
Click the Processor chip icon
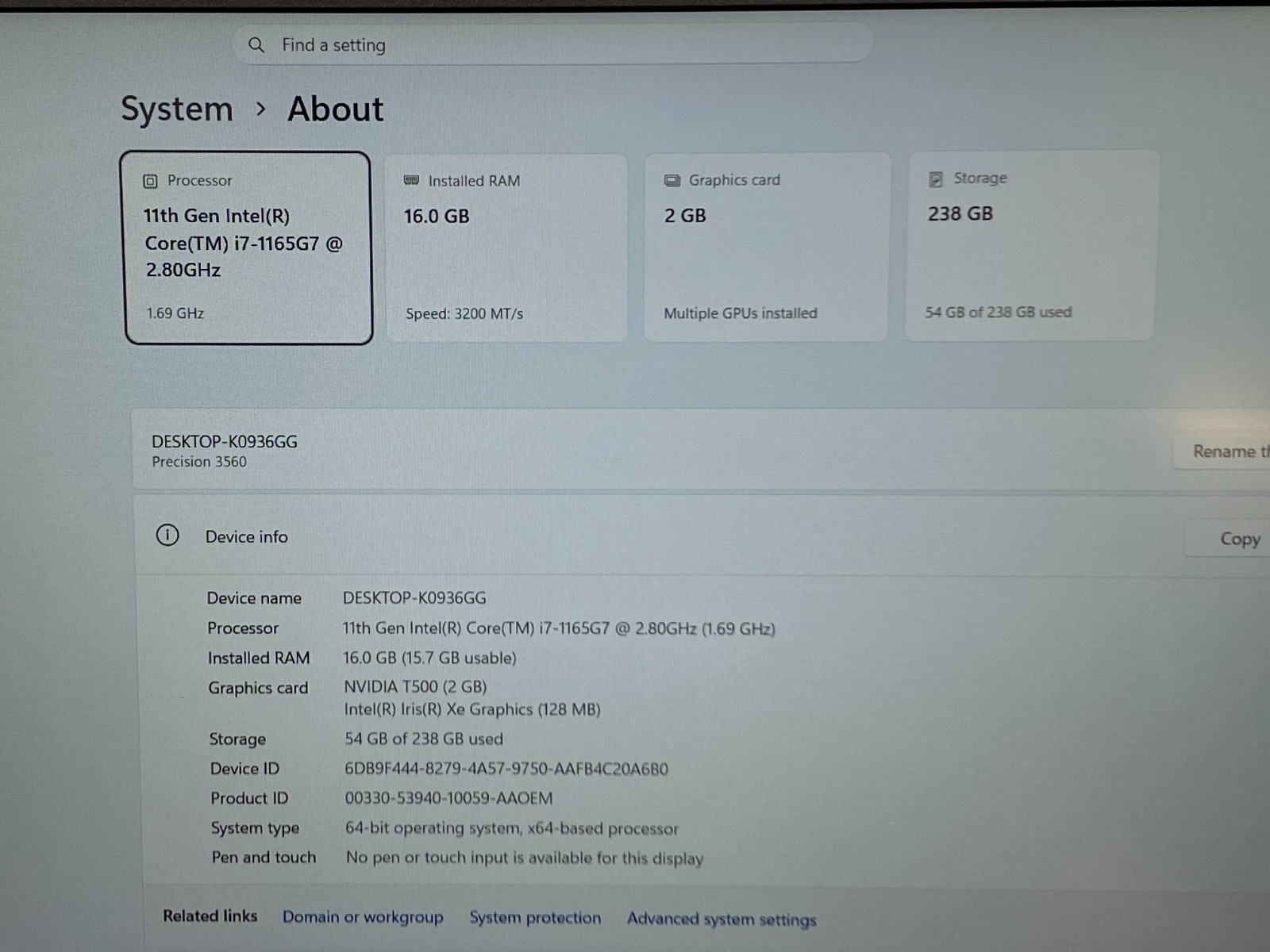(150, 181)
